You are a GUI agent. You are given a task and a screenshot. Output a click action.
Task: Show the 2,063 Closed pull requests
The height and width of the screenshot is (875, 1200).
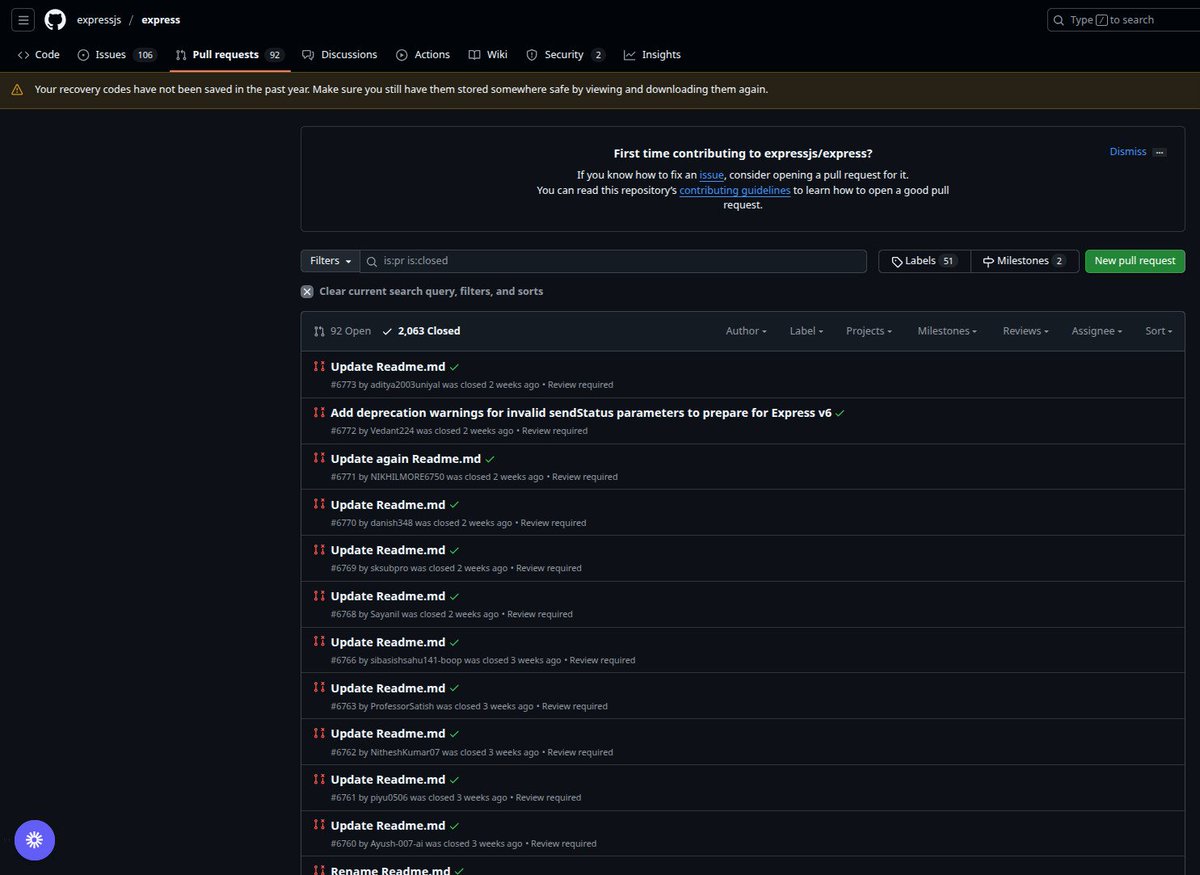click(421, 331)
